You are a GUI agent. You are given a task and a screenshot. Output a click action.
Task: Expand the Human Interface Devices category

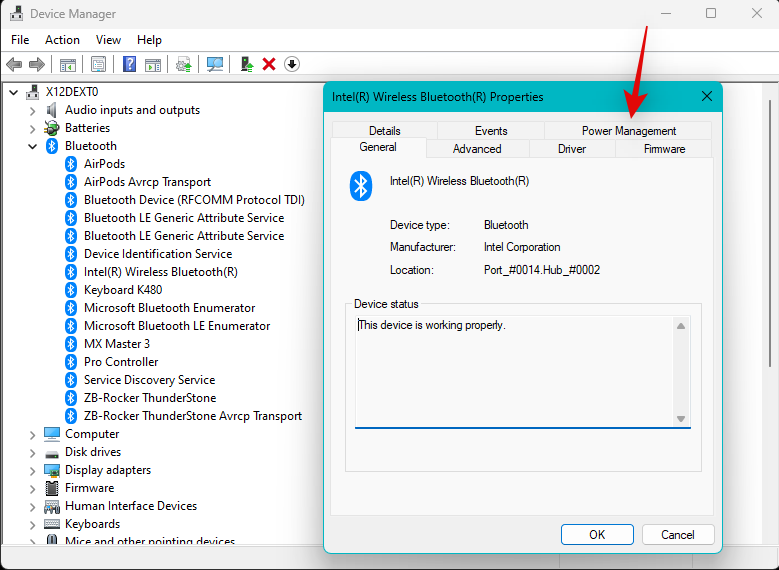[x=33, y=507]
